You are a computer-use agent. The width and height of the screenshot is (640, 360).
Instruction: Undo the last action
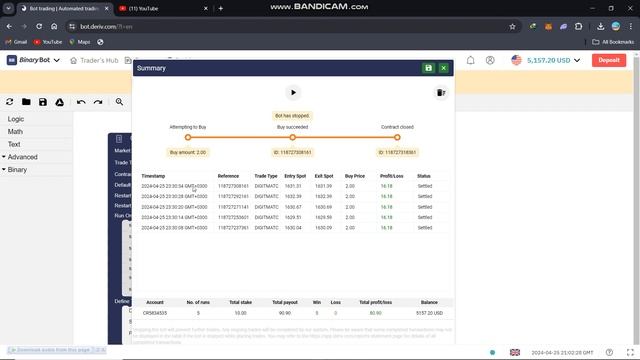tap(81, 102)
